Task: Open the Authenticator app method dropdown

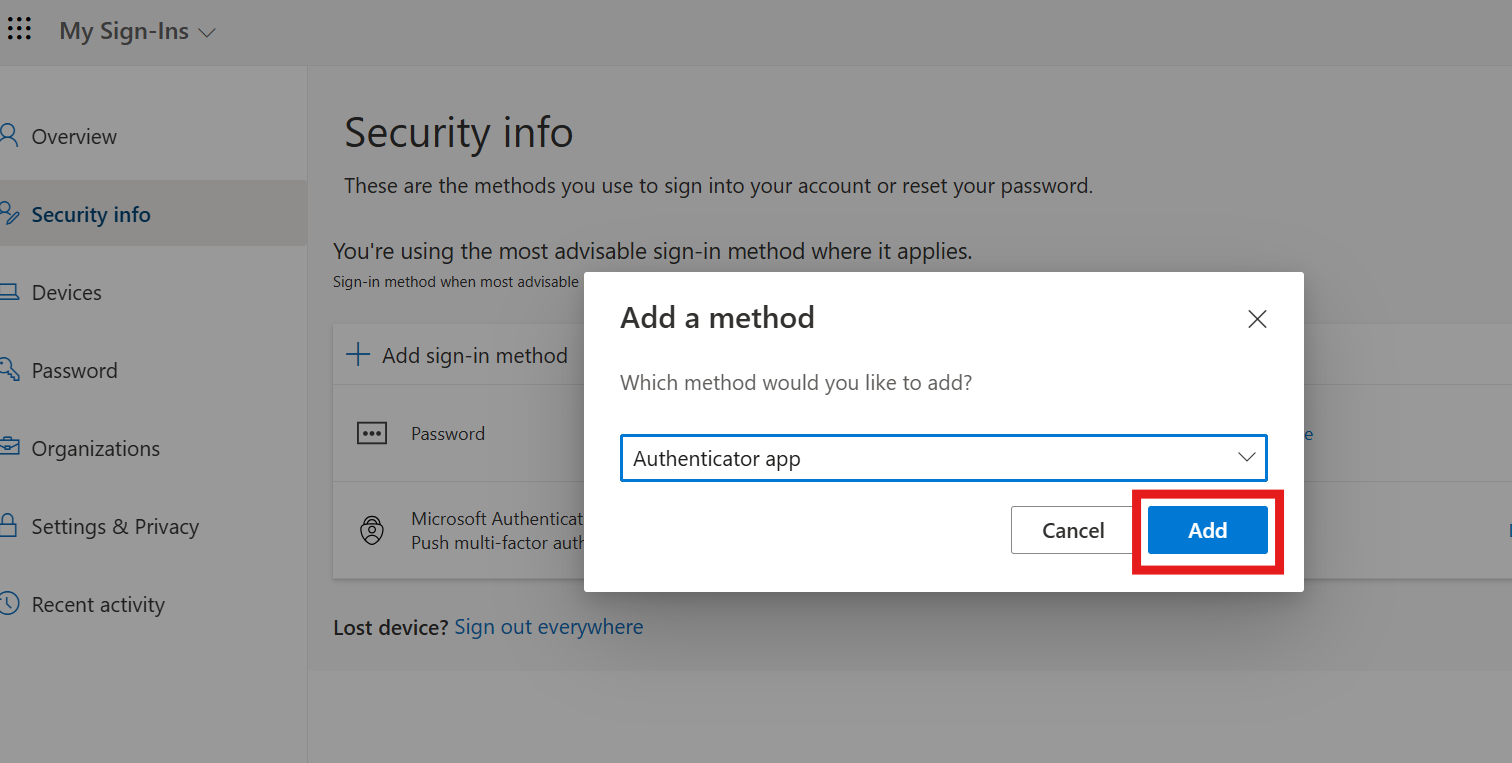Action: (x=944, y=458)
